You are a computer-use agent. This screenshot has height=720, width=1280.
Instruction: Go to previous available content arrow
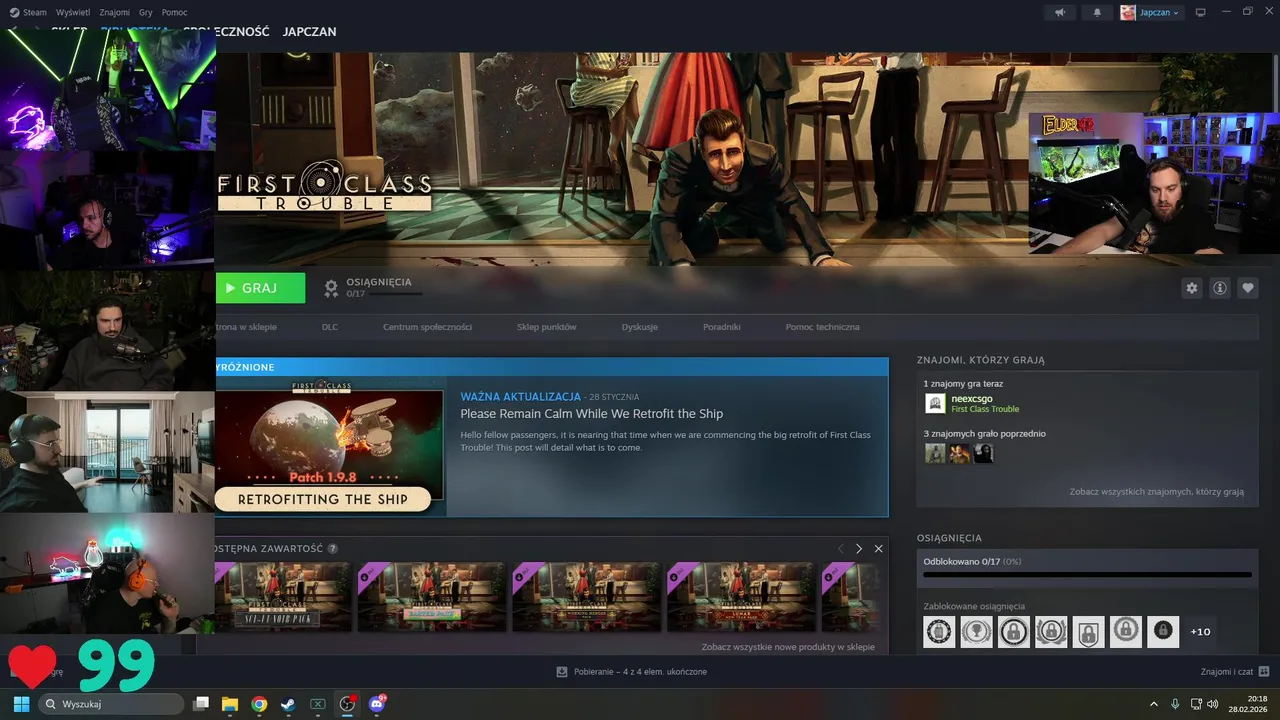(x=840, y=549)
